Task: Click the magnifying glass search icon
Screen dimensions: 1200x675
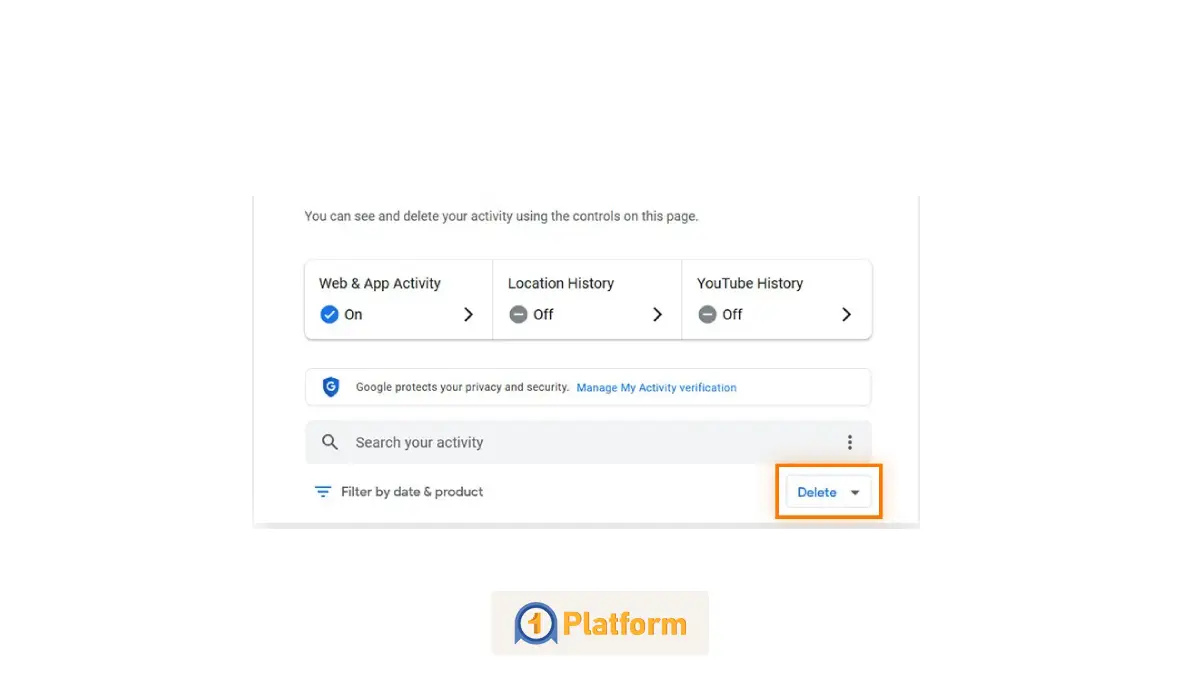Action: [x=330, y=442]
